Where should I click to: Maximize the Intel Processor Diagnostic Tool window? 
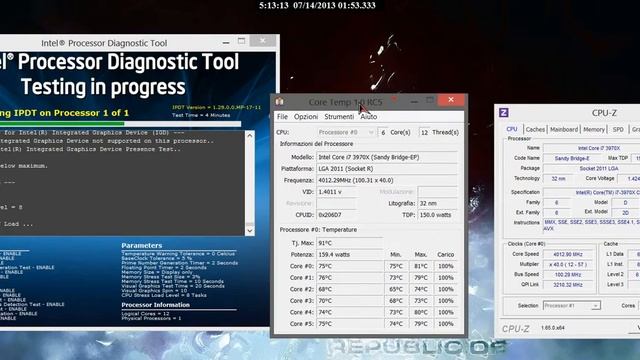click(242, 41)
